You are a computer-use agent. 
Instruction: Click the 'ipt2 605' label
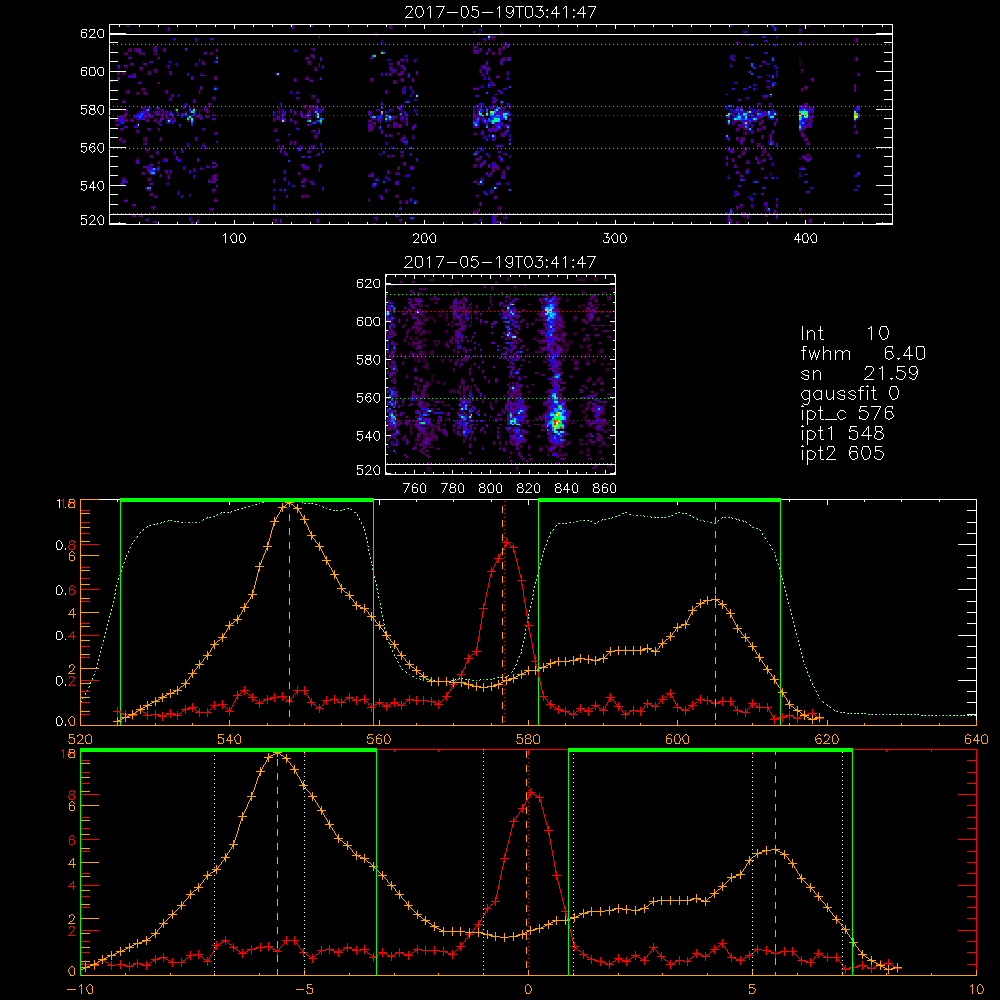coord(842,453)
